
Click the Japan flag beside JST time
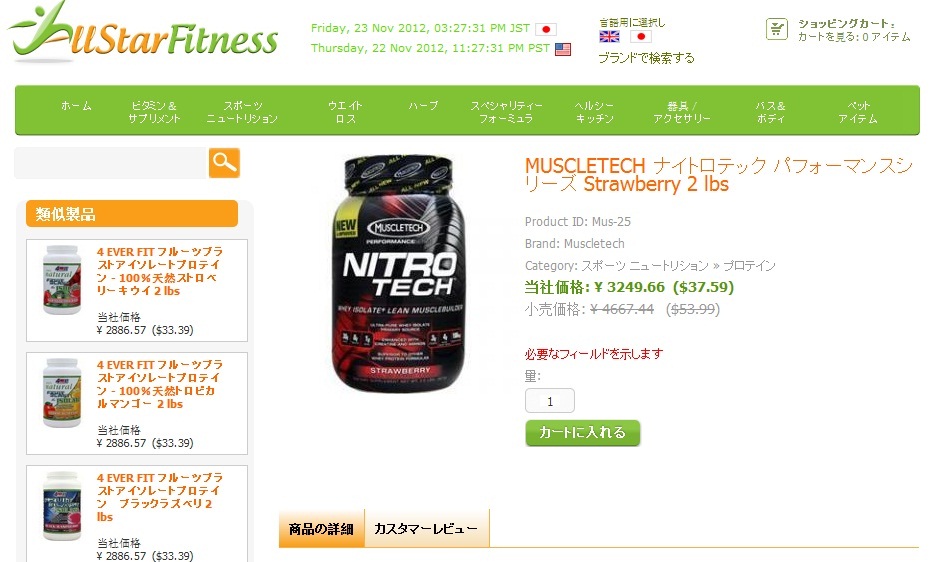click(546, 29)
